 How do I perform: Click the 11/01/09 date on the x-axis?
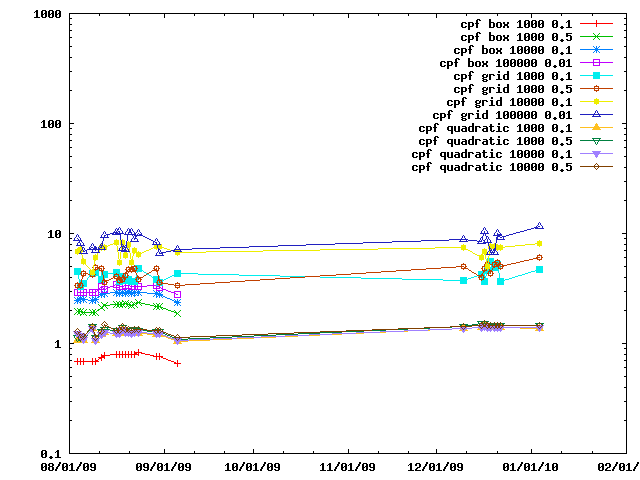345,467
